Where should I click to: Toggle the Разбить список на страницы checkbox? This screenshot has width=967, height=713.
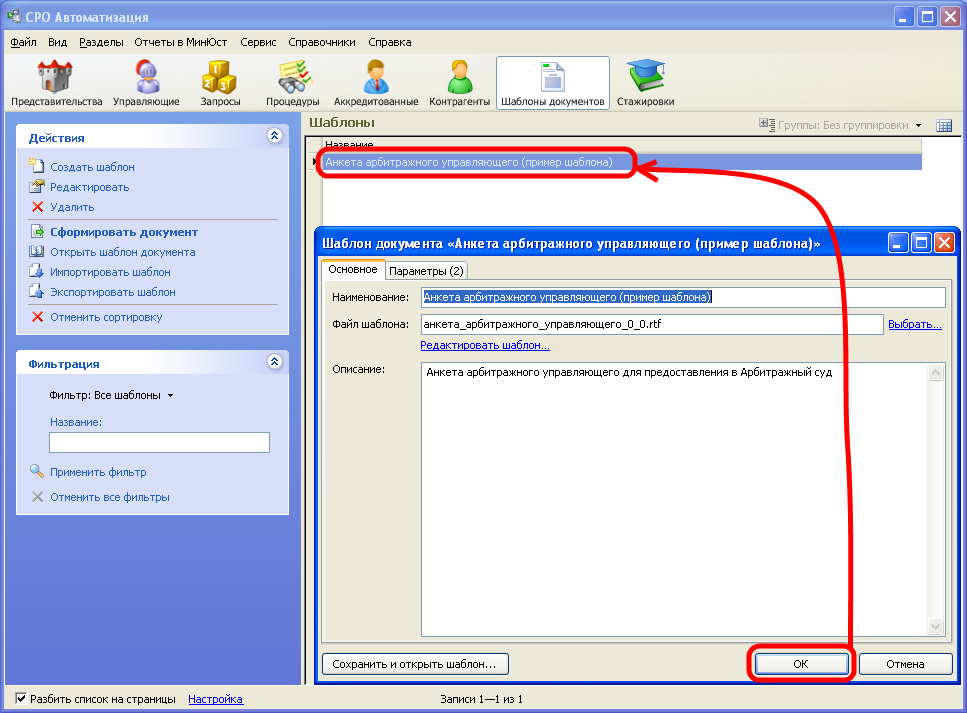pos(22,699)
